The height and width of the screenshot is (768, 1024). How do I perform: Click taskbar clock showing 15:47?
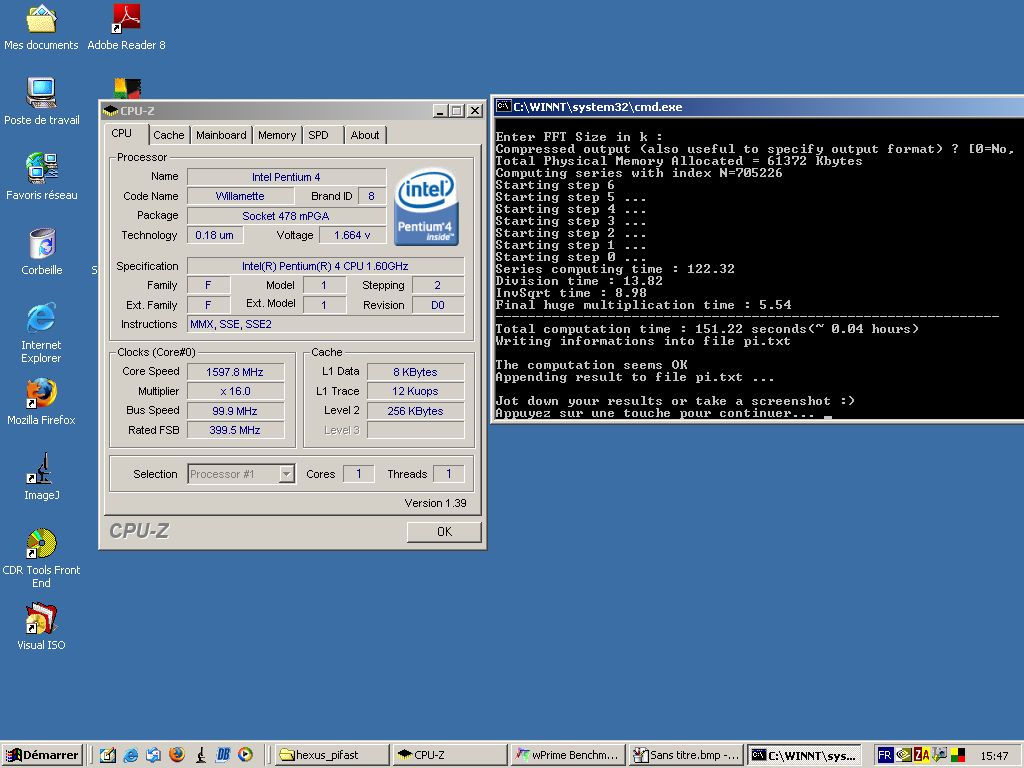click(x=994, y=756)
